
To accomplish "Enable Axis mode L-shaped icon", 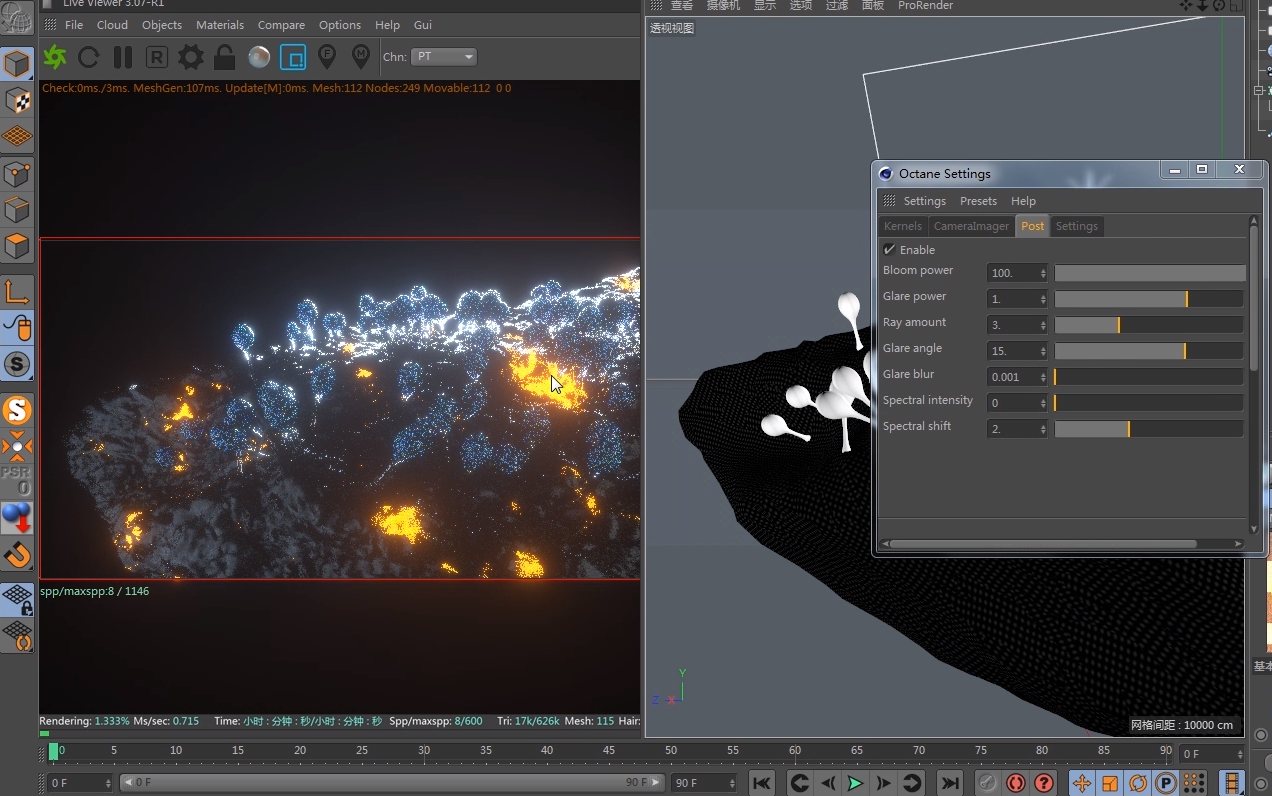I will (x=18, y=291).
